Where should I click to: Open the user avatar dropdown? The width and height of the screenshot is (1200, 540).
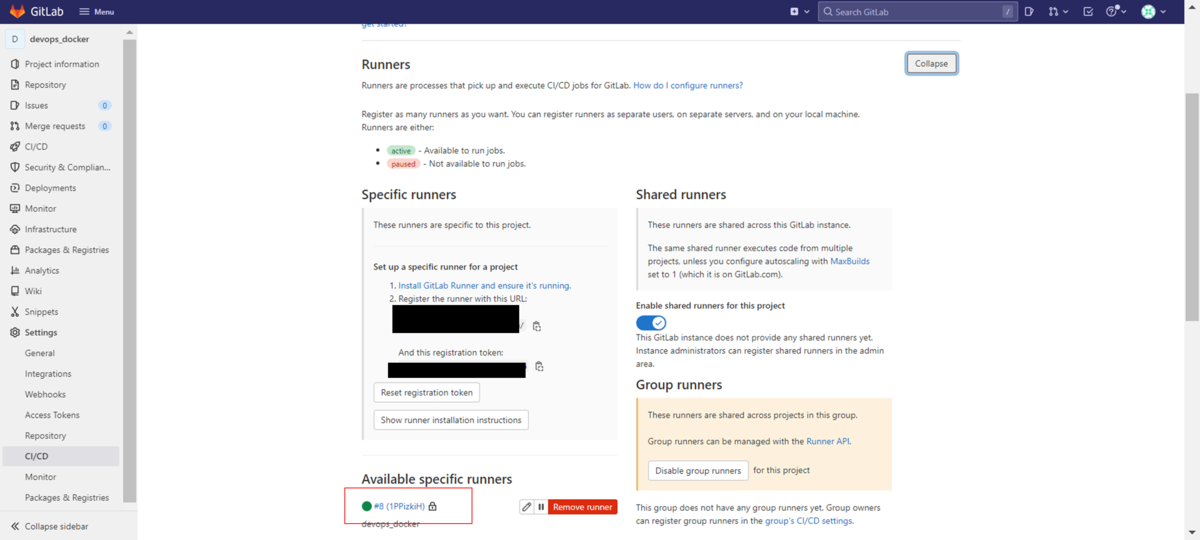click(x=1154, y=12)
